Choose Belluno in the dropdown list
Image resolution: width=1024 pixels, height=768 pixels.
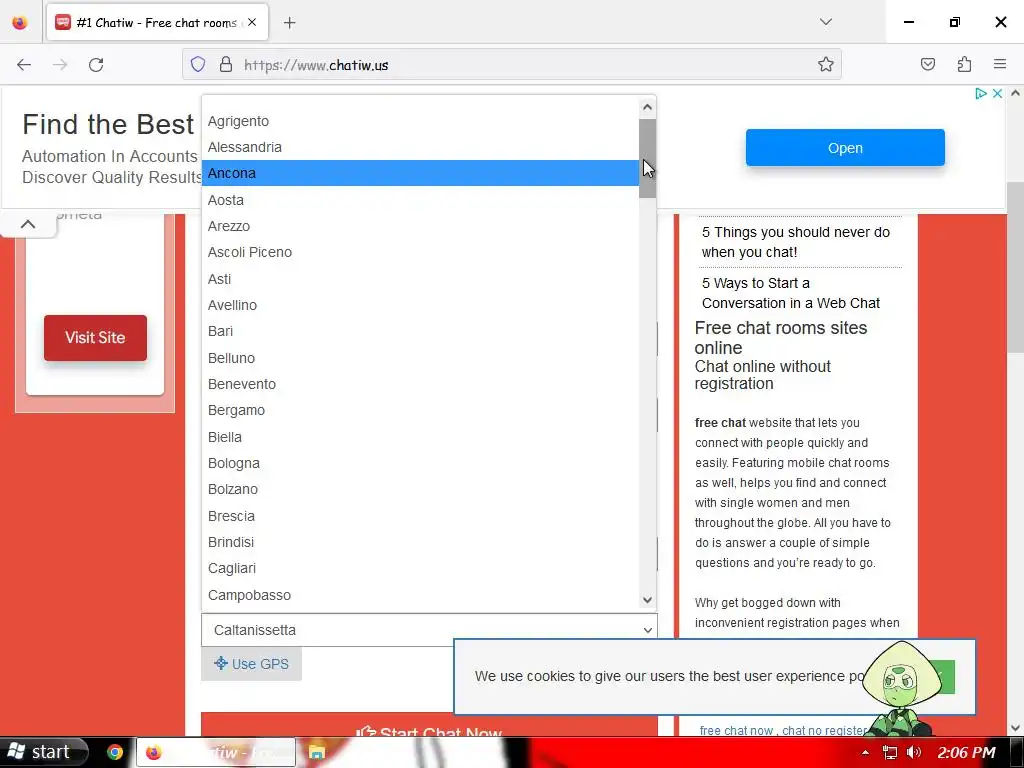point(421,358)
